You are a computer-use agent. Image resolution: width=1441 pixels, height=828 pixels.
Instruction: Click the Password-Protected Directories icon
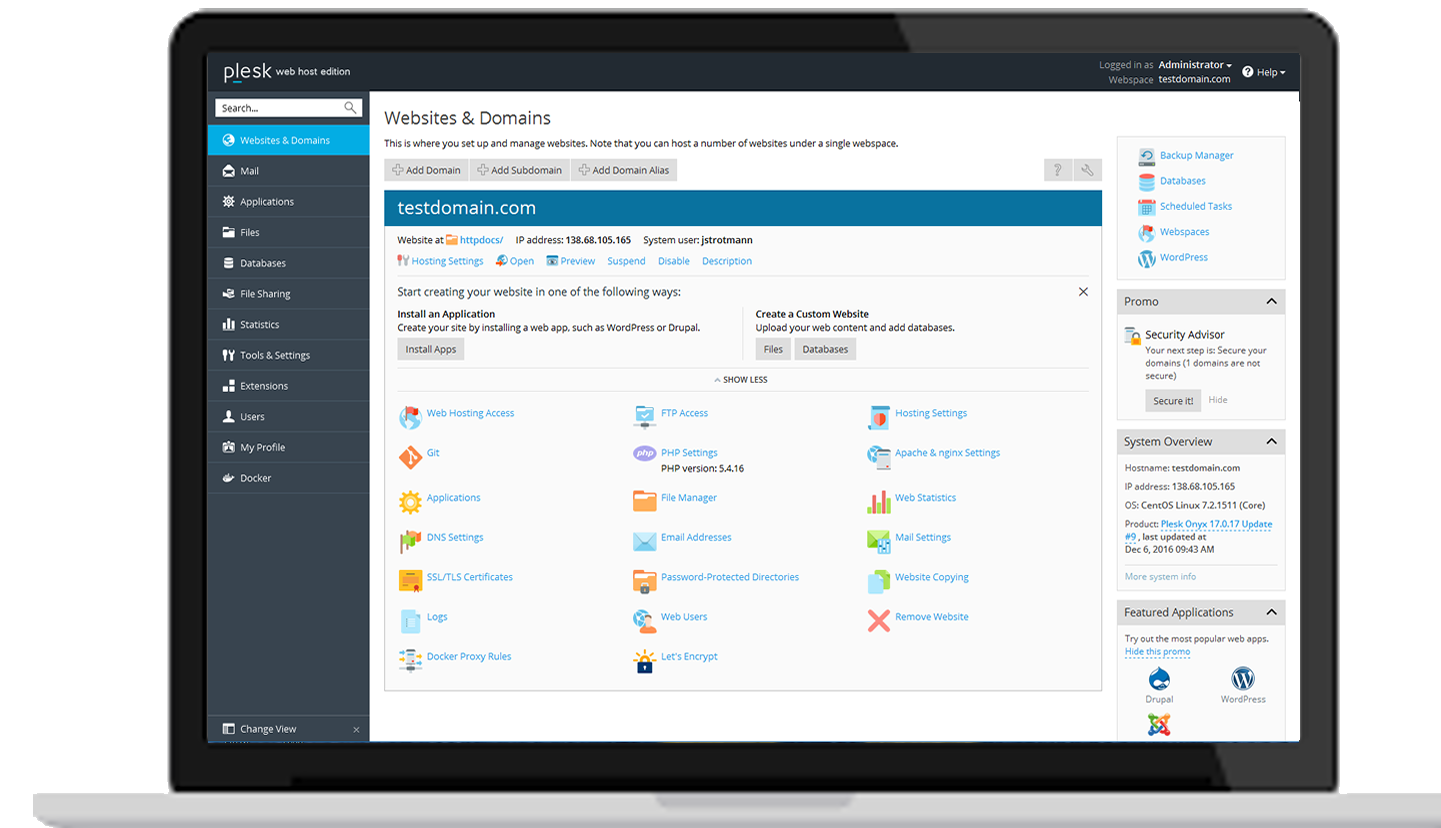[644, 581]
